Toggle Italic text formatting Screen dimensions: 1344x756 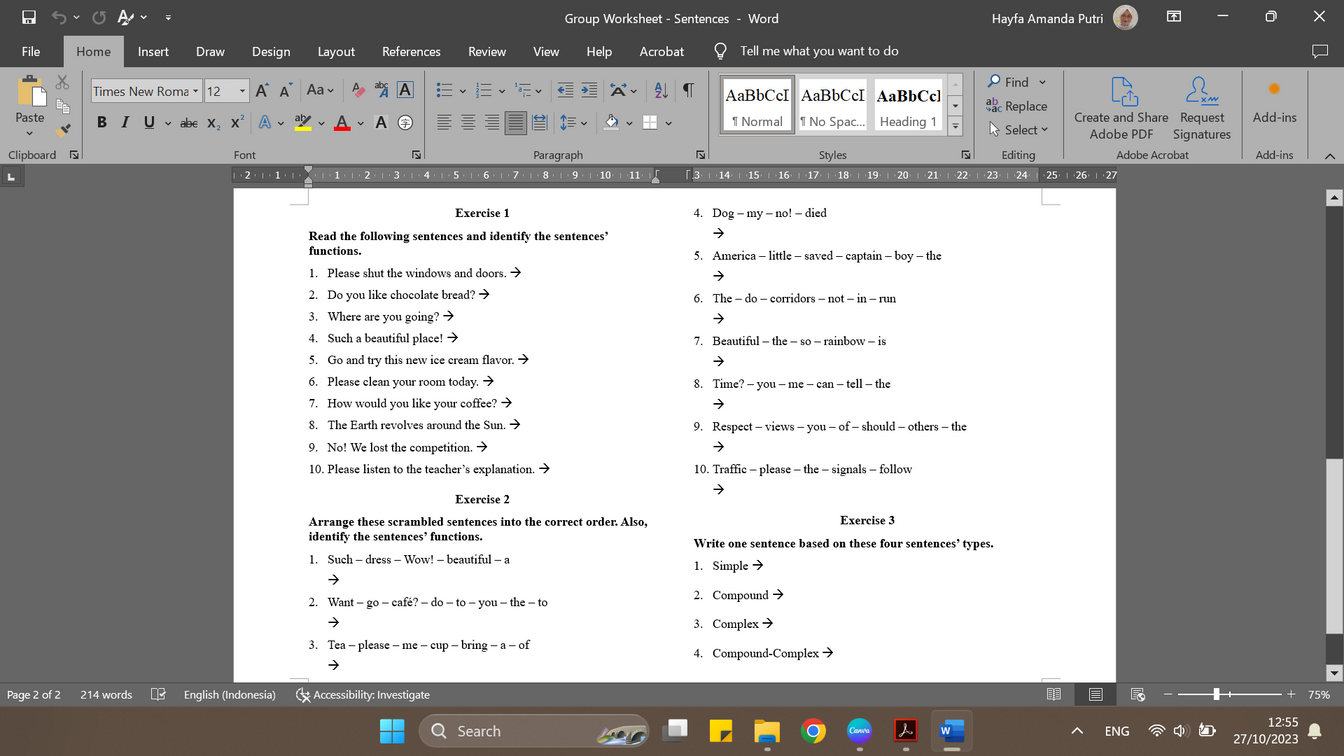125,123
